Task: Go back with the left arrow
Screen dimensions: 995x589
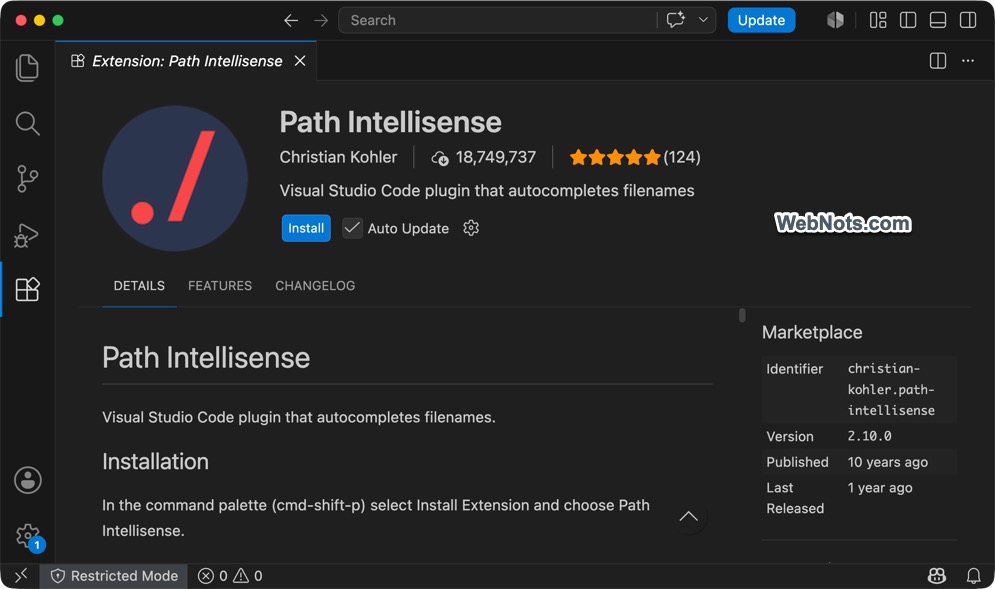Action: (291, 20)
